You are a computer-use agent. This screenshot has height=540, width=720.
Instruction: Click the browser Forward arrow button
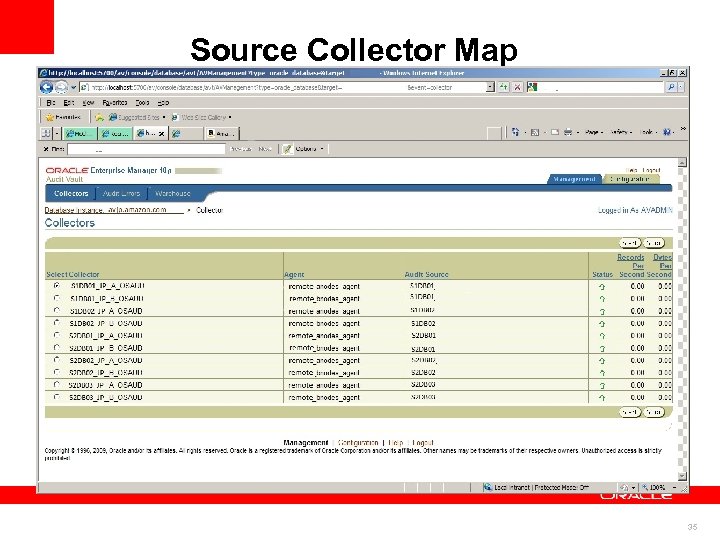(x=61, y=87)
